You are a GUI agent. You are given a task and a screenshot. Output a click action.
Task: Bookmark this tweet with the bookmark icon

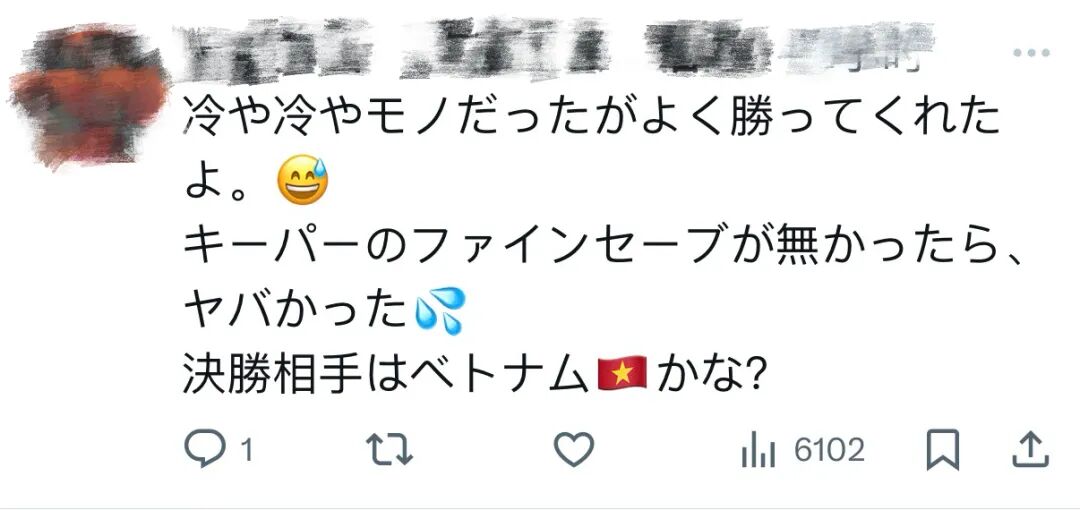942,450
